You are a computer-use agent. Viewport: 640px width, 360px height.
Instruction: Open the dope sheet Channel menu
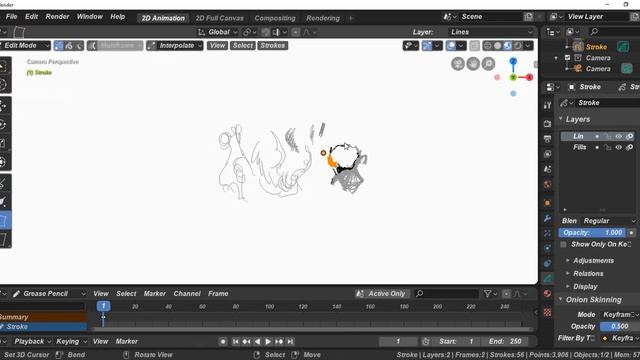click(x=187, y=293)
